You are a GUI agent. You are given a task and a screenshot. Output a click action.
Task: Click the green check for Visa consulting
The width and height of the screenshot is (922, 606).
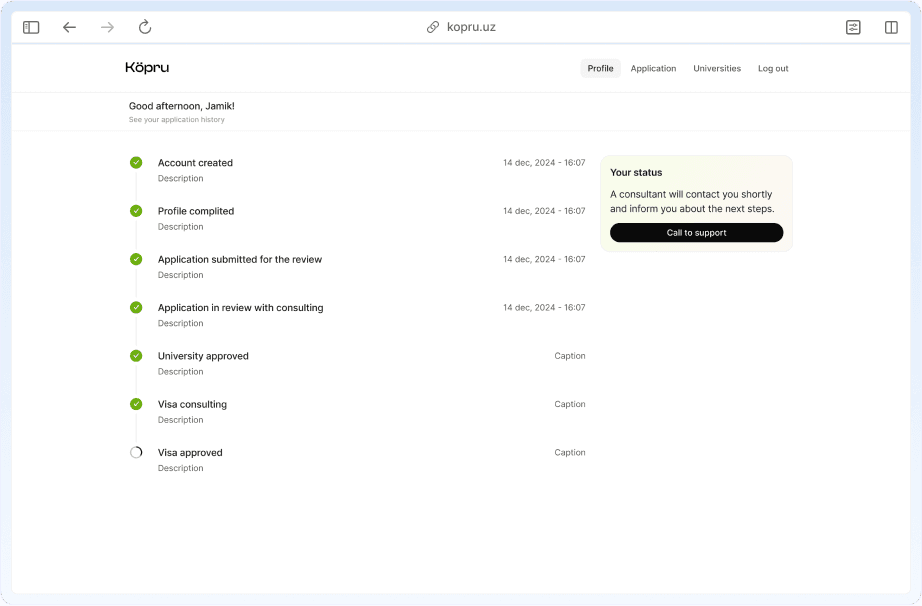[136, 404]
